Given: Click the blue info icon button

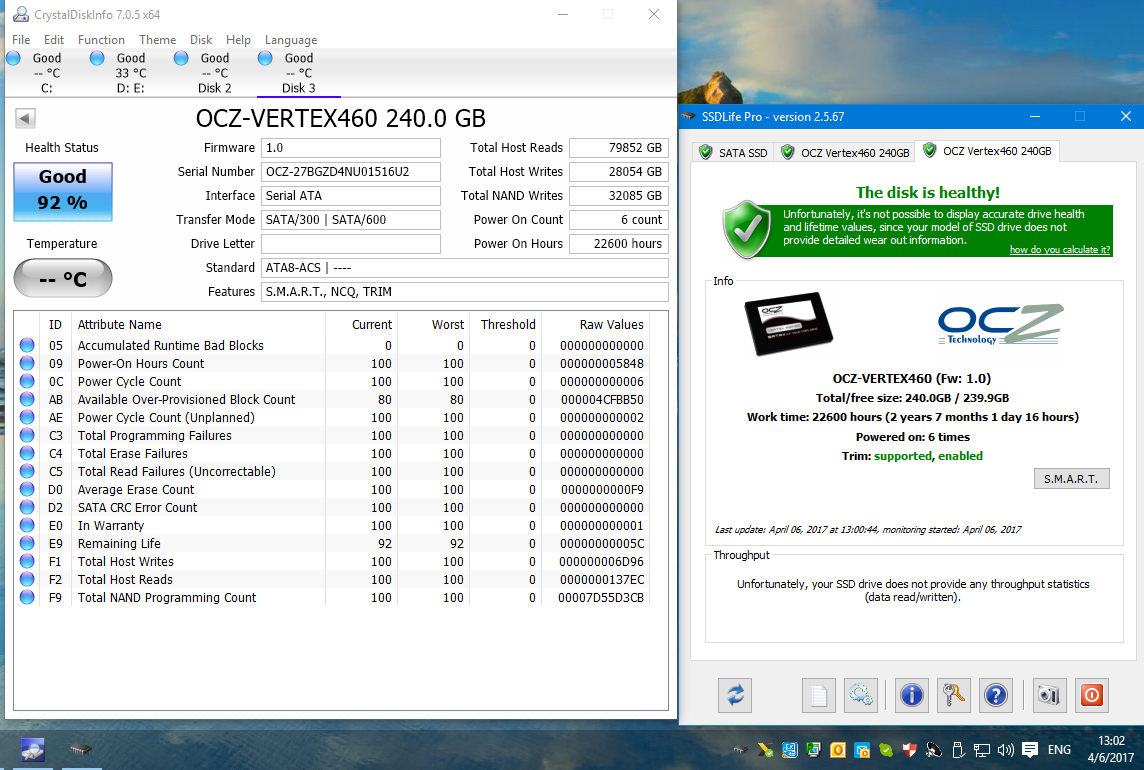Looking at the screenshot, I should click(x=911, y=695).
